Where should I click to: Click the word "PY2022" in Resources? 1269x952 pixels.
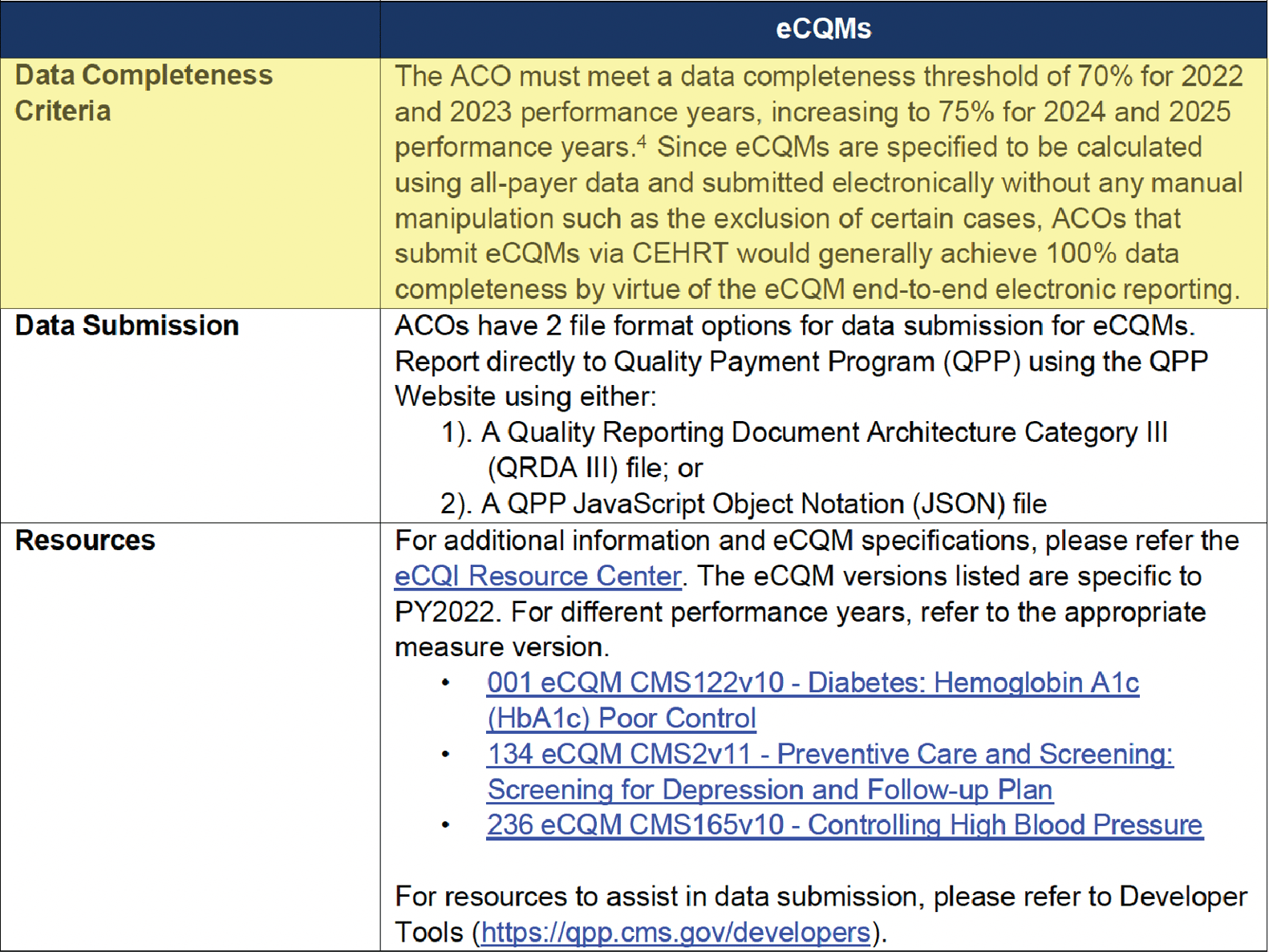point(446,613)
